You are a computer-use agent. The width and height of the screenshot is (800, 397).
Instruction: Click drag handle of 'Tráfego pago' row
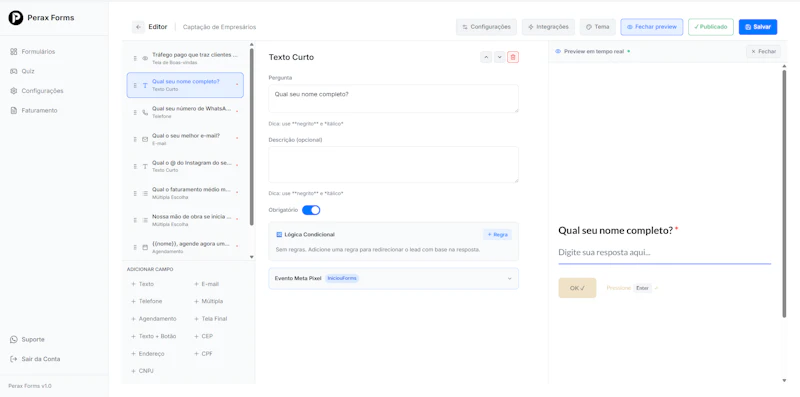(135, 58)
